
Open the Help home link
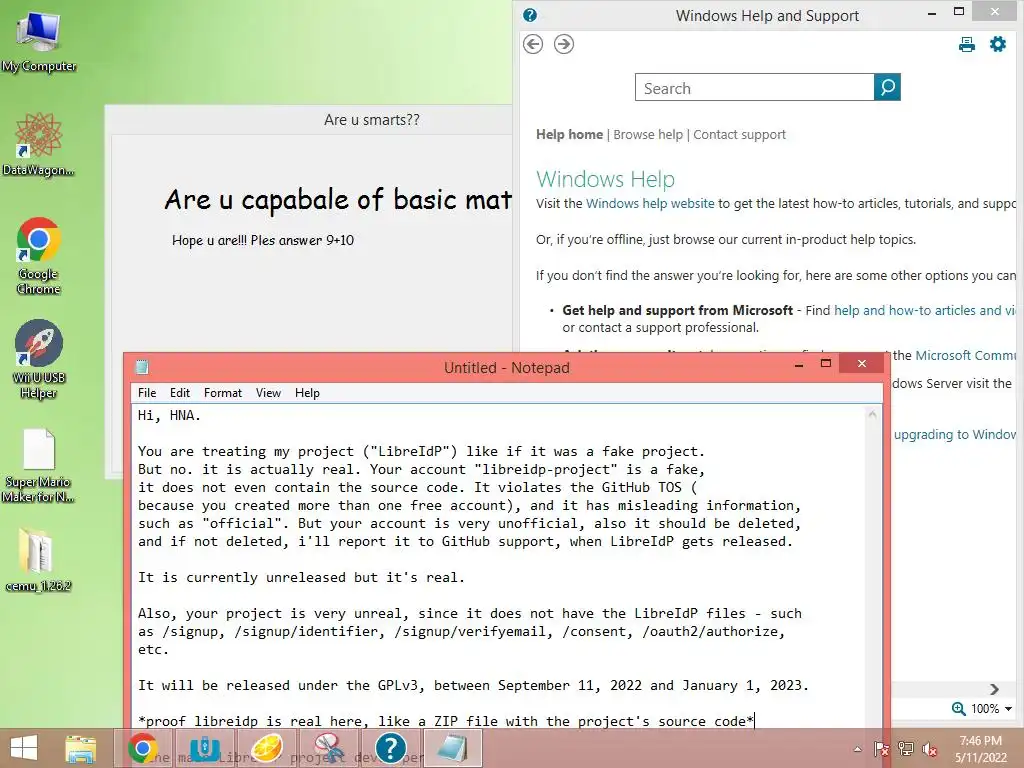point(569,135)
